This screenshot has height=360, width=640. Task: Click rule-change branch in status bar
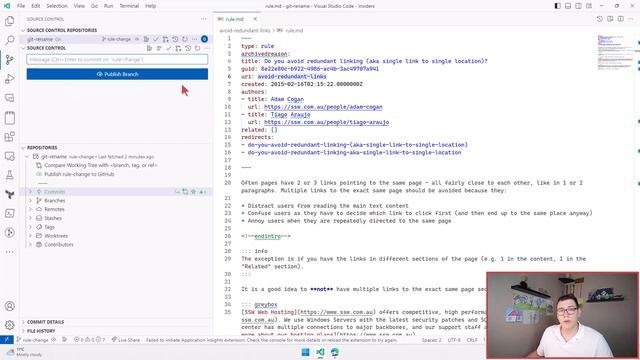click(x=33, y=340)
